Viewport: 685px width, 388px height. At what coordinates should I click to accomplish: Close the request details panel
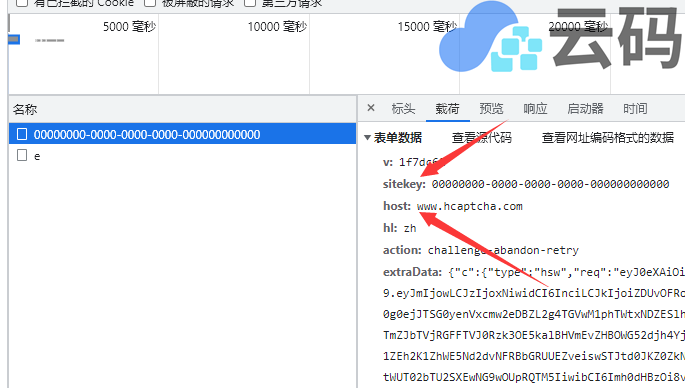371,108
